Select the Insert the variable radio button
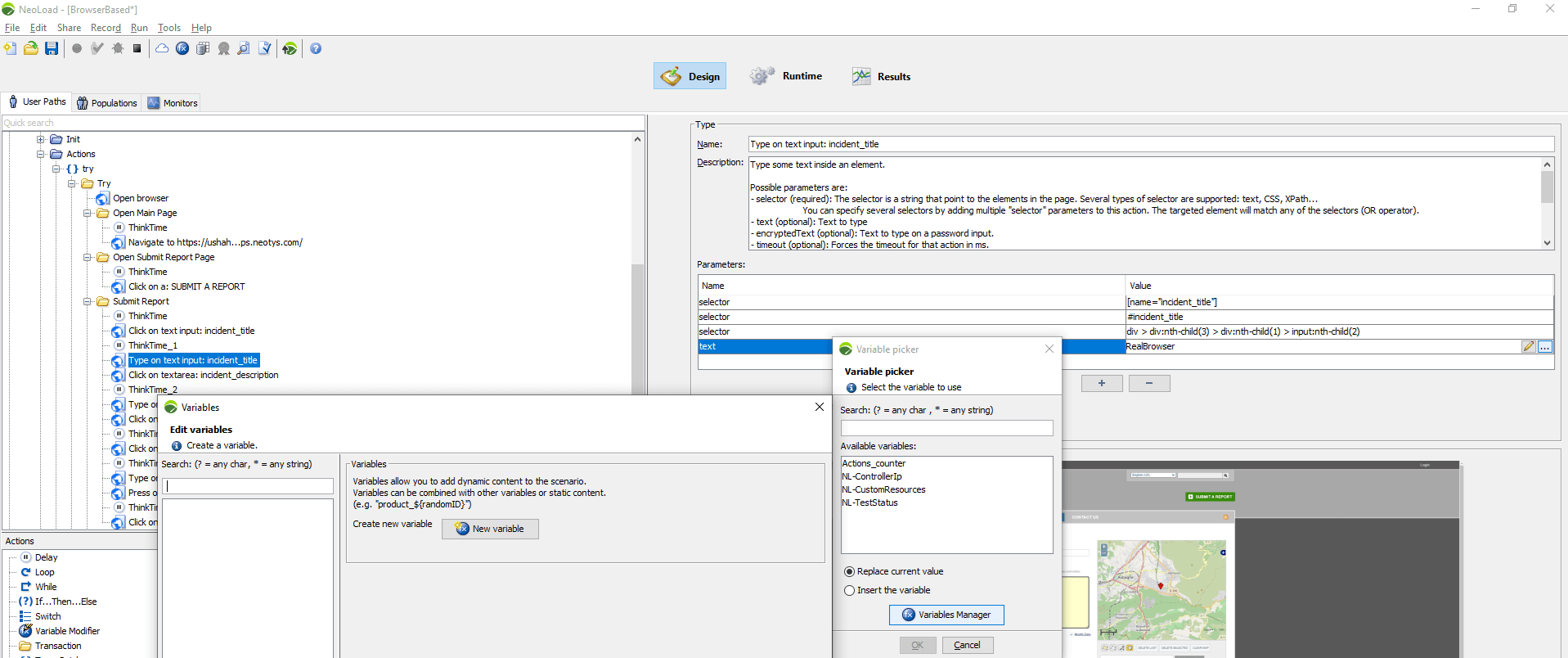1568x658 pixels. [x=849, y=591]
